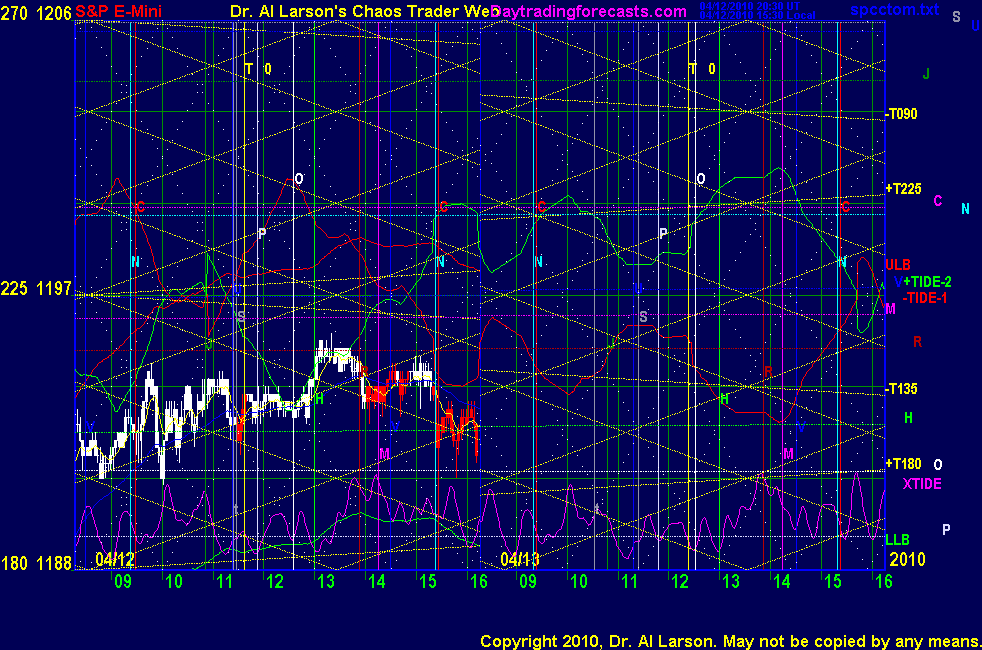Click the red "-TIDE-1" label
The height and width of the screenshot is (650, 982).
(x=925, y=298)
